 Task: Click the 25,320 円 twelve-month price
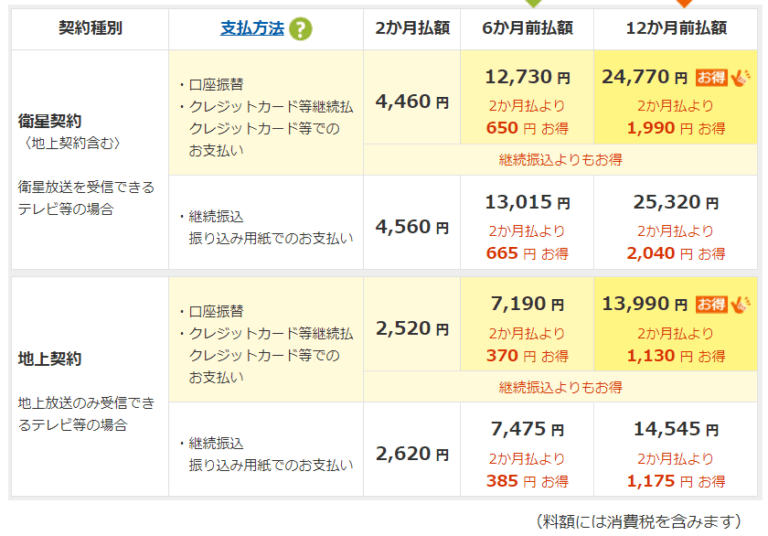[677, 203]
